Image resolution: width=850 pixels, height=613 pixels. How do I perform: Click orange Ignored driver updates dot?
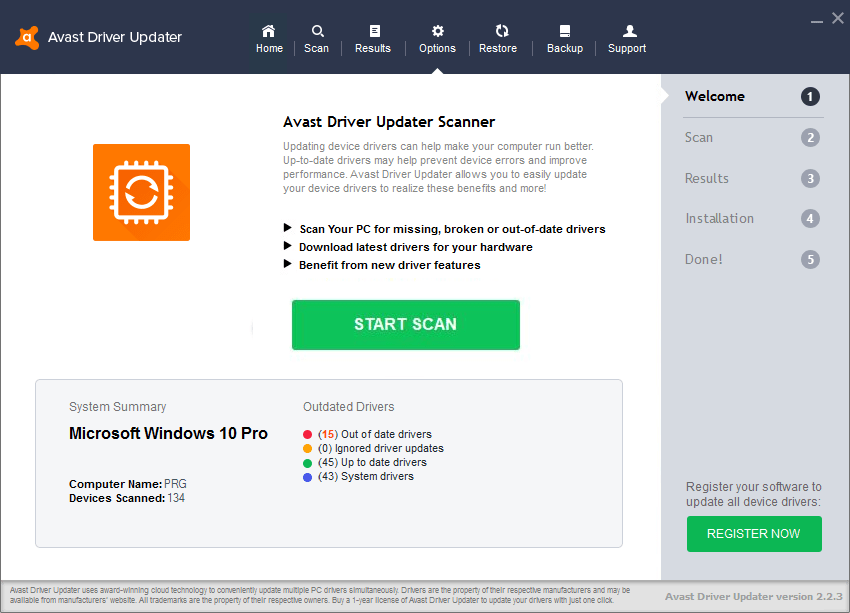tap(307, 449)
